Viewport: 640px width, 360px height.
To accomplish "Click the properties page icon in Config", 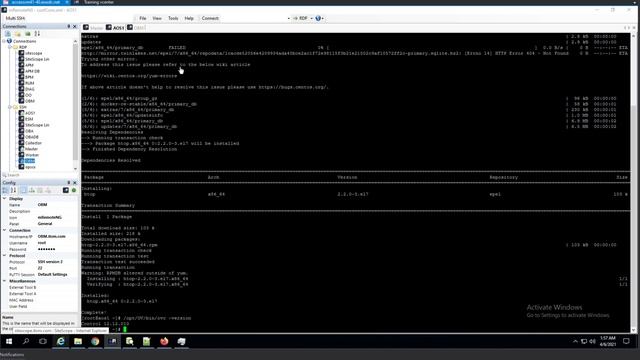I will click(24, 190).
